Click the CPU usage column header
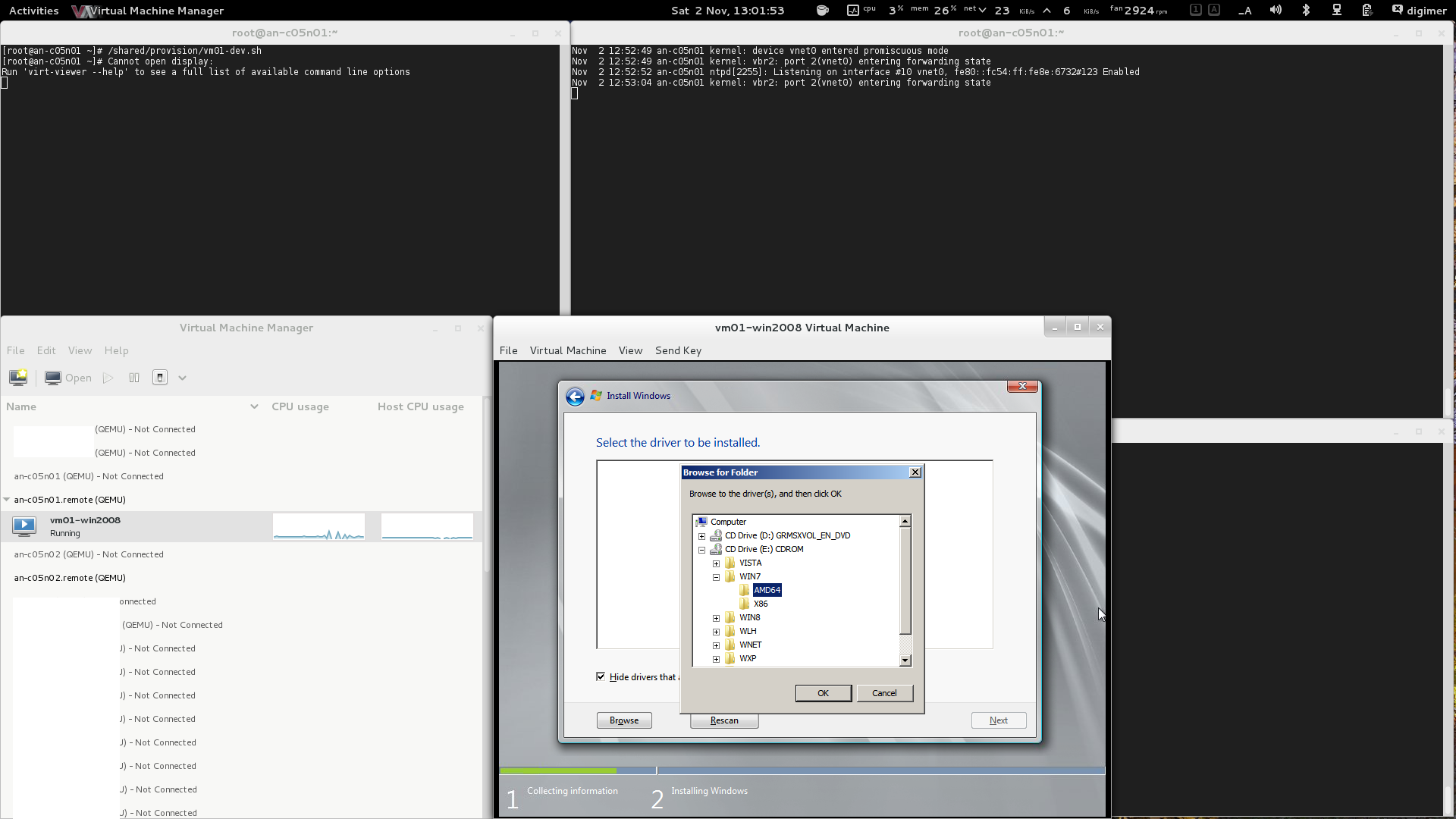The width and height of the screenshot is (1456, 819). tap(300, 407)
